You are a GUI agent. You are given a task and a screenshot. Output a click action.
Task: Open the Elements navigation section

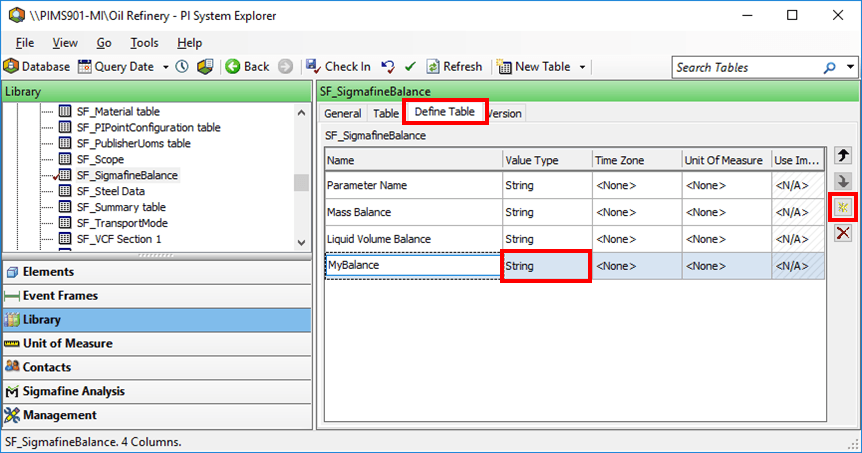click(157, 272)
